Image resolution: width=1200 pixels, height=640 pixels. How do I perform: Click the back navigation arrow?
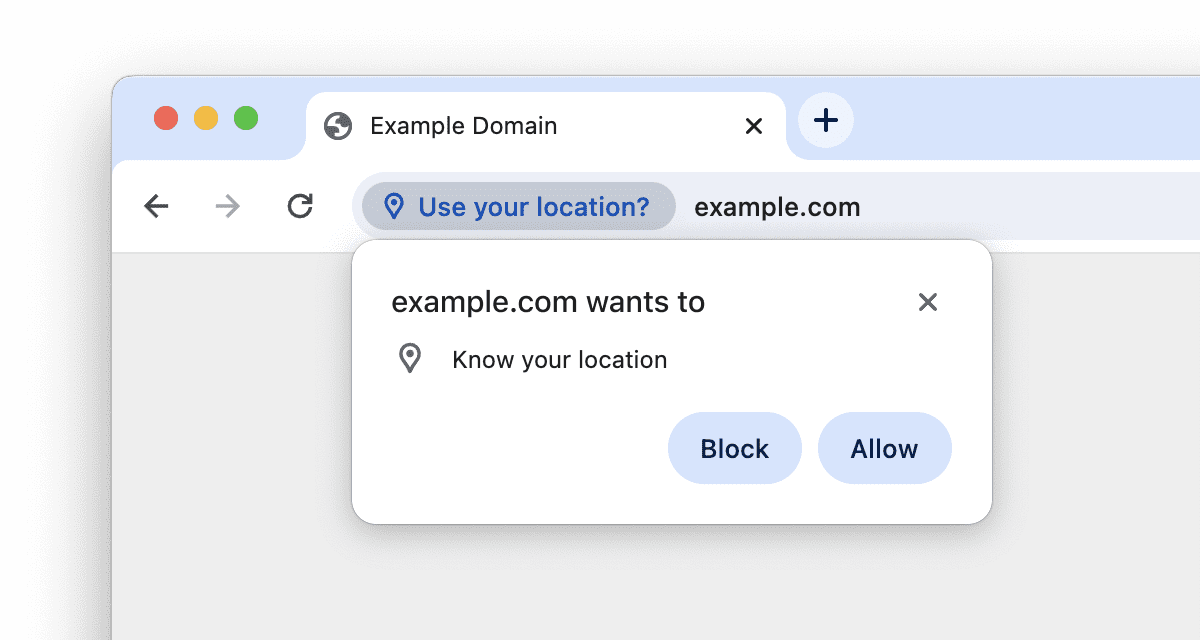[157, 206]
